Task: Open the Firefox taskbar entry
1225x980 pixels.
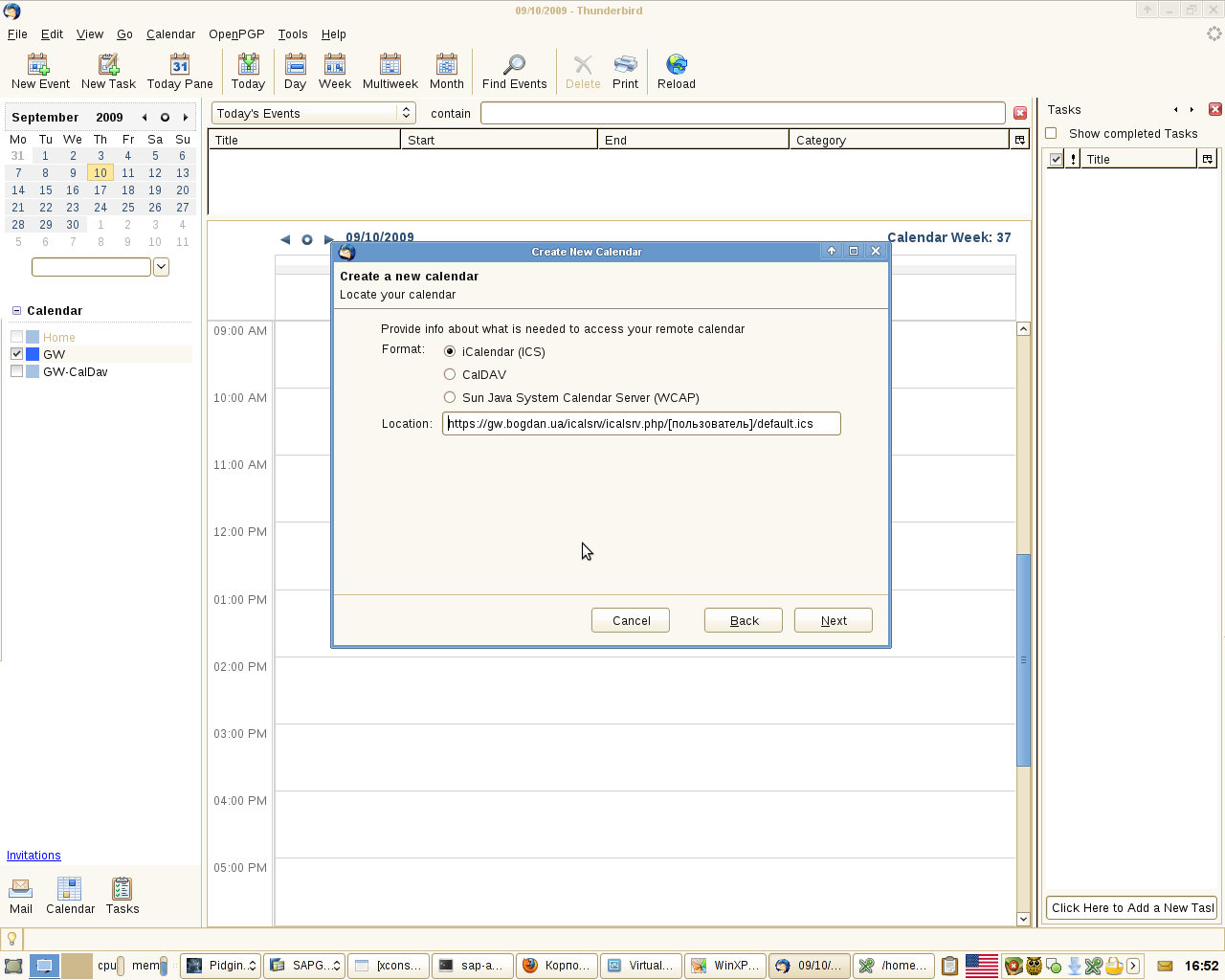Action: (557, 966)
